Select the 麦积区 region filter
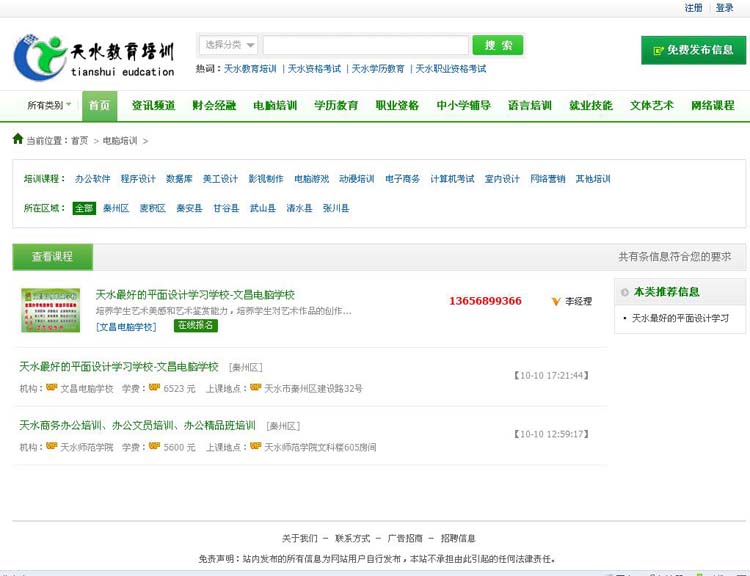 [x=153, y=208]
